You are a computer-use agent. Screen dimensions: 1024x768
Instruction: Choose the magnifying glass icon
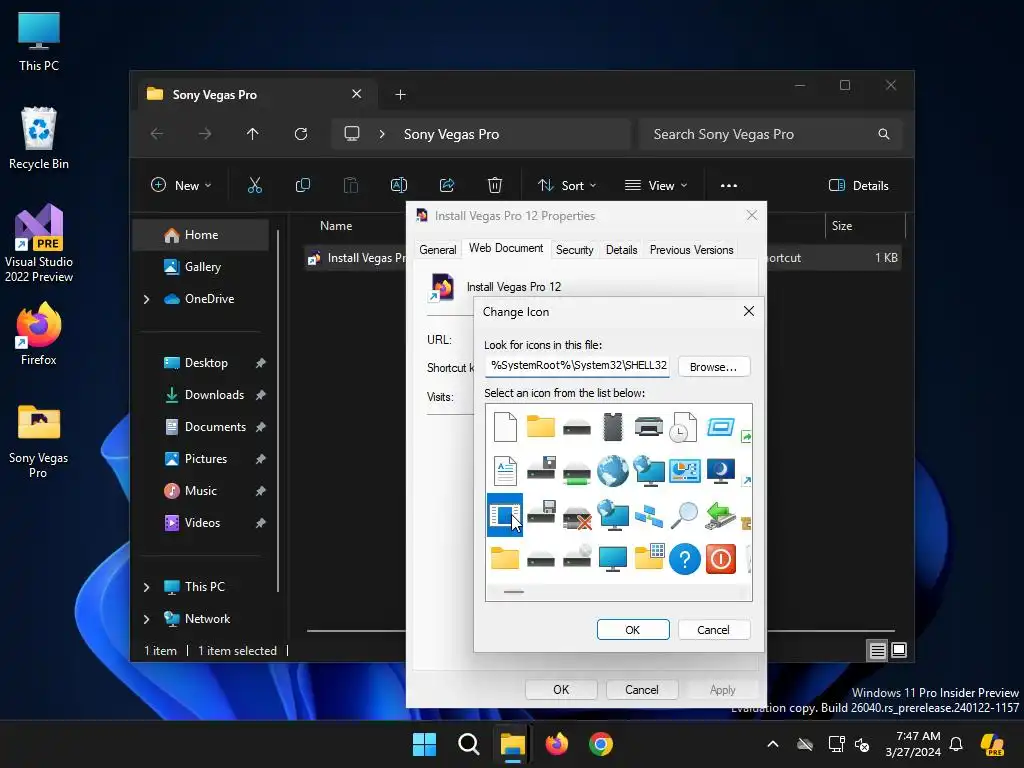click(x=684, y=515)
